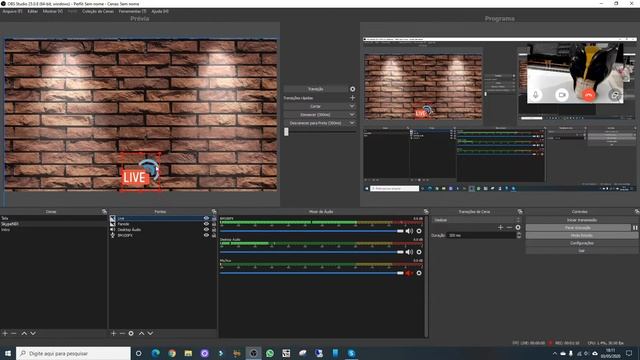Open Google Chrome from the taskbar
This screenshot has width=640, height=360.
172,353
